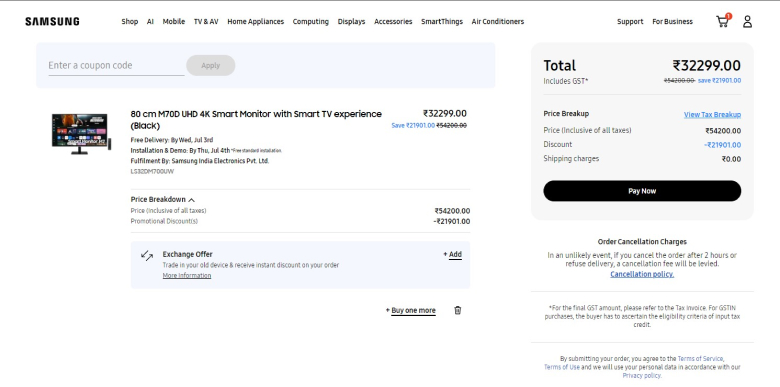The image size is (780, 387).
Task: Open the Home Appliances menu
Action: 256,21
